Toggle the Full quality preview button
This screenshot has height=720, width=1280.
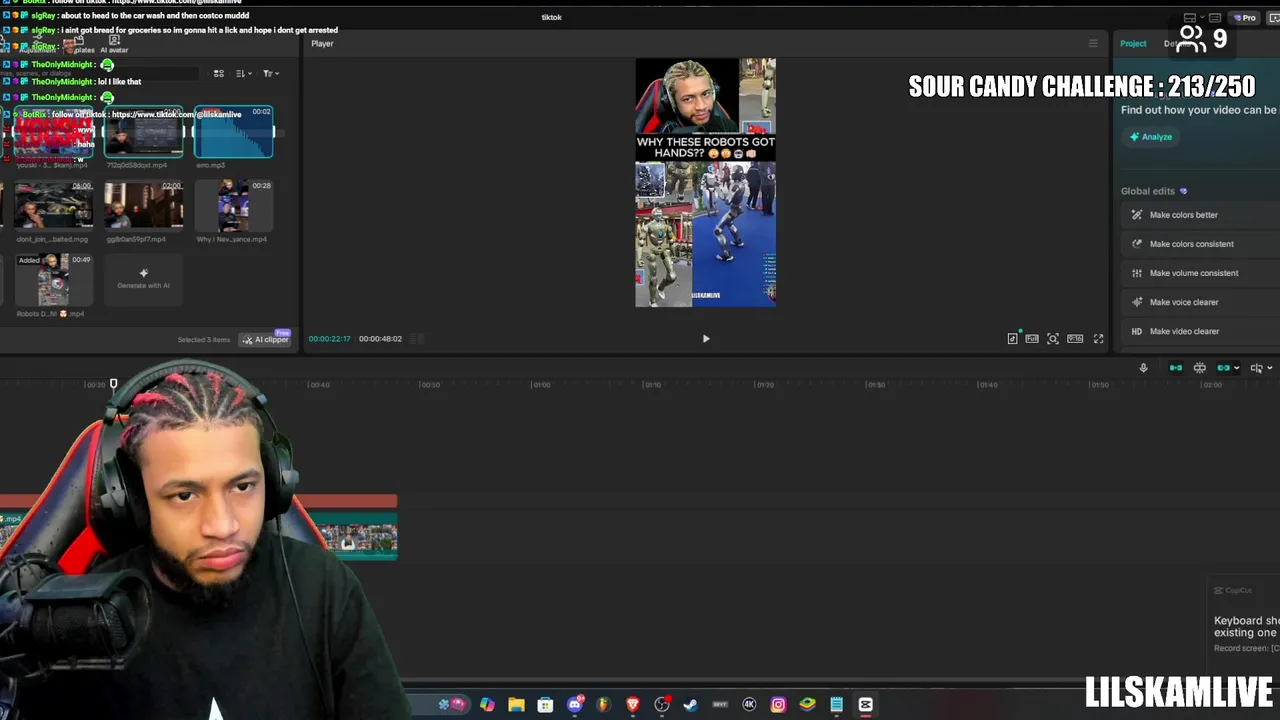1032,339
